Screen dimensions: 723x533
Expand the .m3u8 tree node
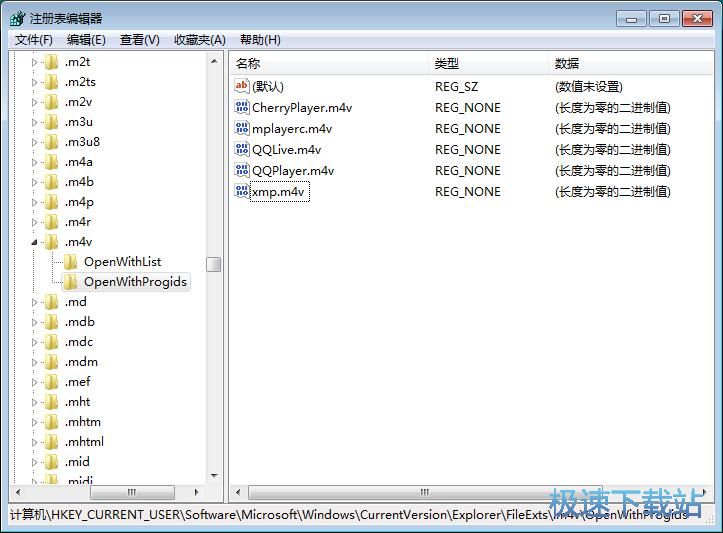(34, 142)
